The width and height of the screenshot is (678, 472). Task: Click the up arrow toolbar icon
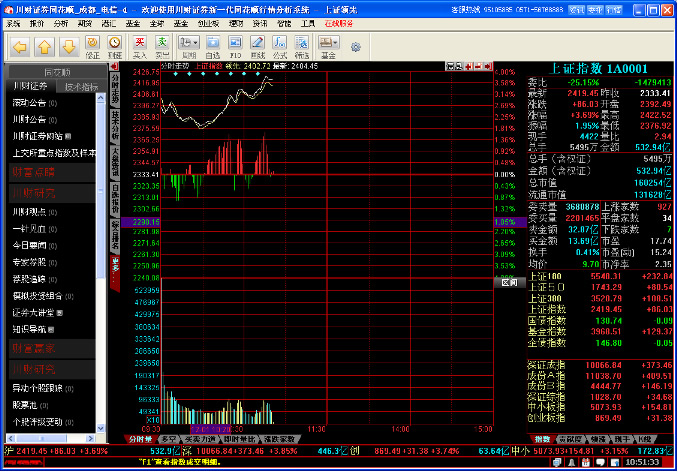pos(43,46)
